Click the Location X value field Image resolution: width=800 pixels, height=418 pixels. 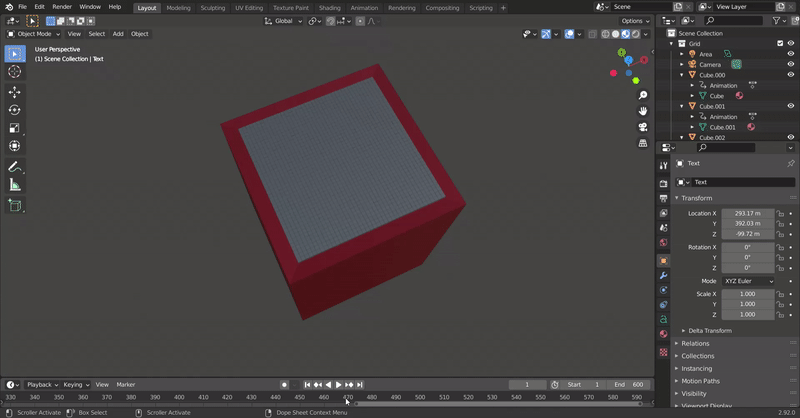tap(747, 213)
